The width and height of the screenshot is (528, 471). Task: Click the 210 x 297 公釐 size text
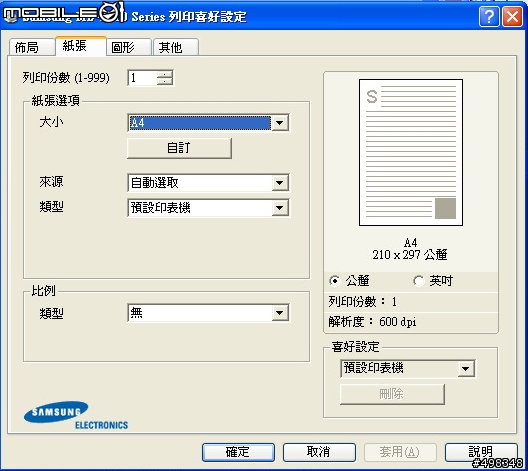410,255
